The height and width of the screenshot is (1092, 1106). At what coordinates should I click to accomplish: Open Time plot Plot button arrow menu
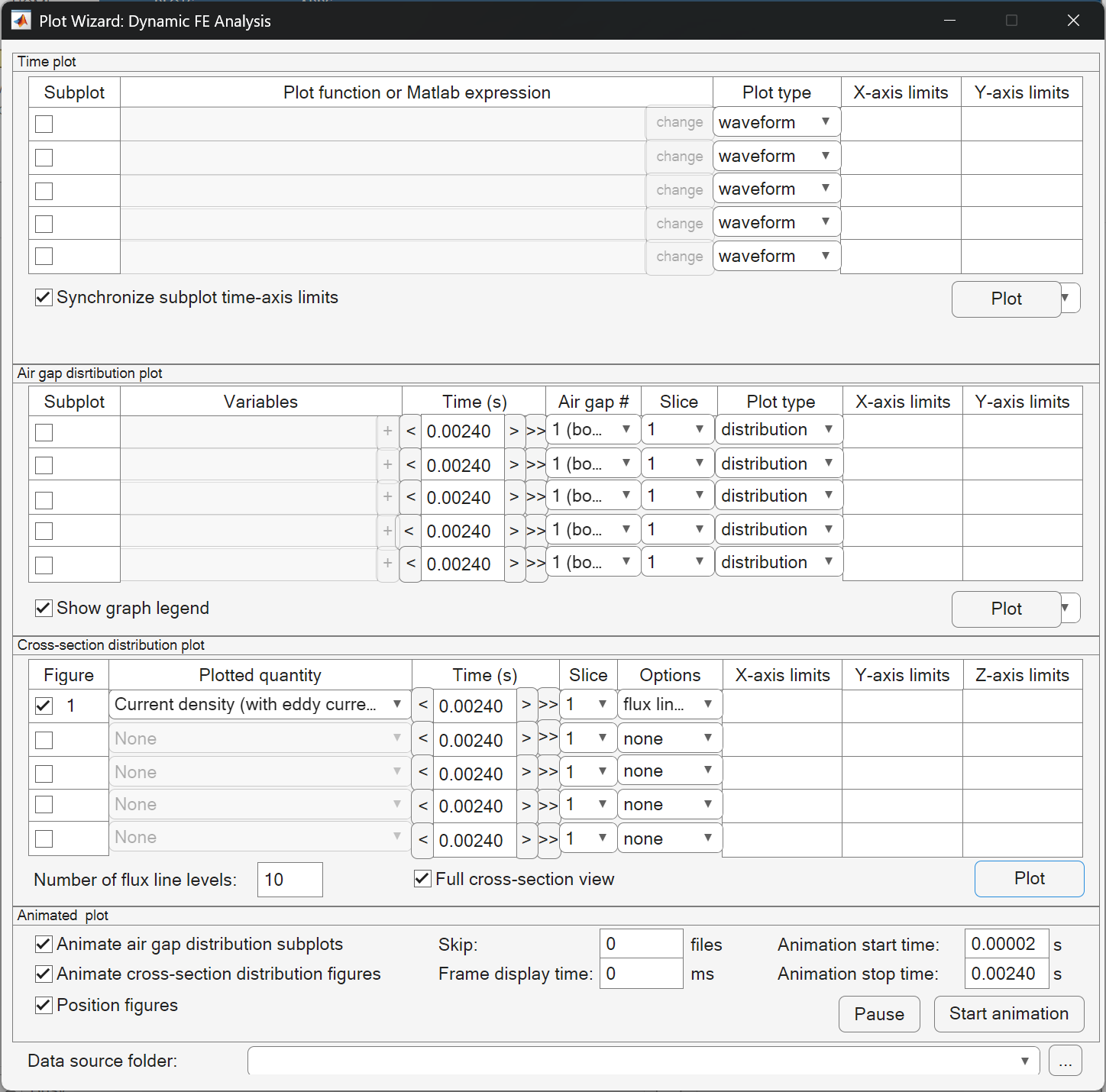1070,298
